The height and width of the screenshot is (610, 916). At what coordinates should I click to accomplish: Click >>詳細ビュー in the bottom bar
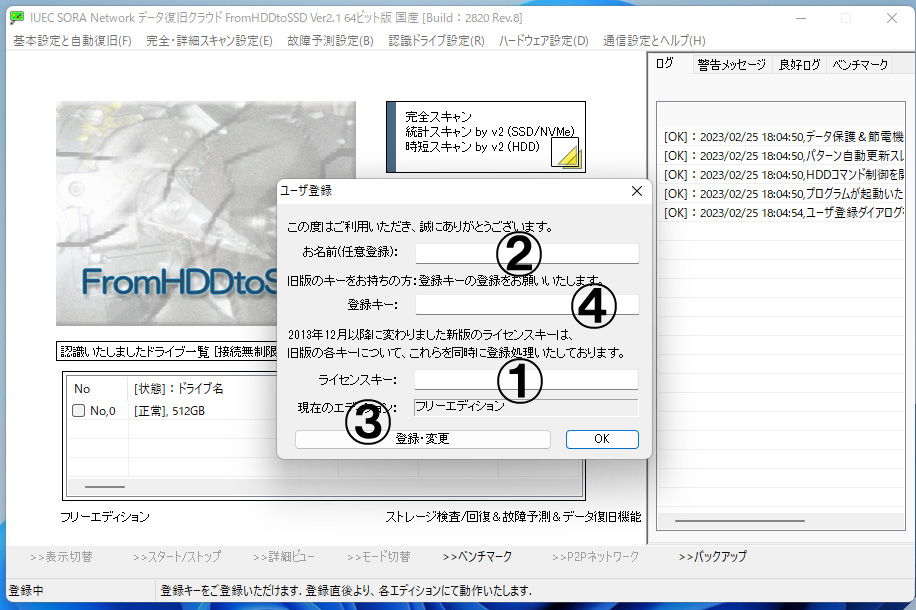[284, 557]
